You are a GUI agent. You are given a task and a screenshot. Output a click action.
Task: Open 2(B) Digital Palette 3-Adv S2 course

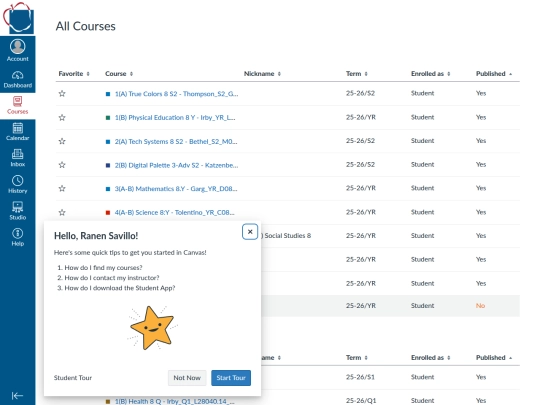click(x=176, y=165)
